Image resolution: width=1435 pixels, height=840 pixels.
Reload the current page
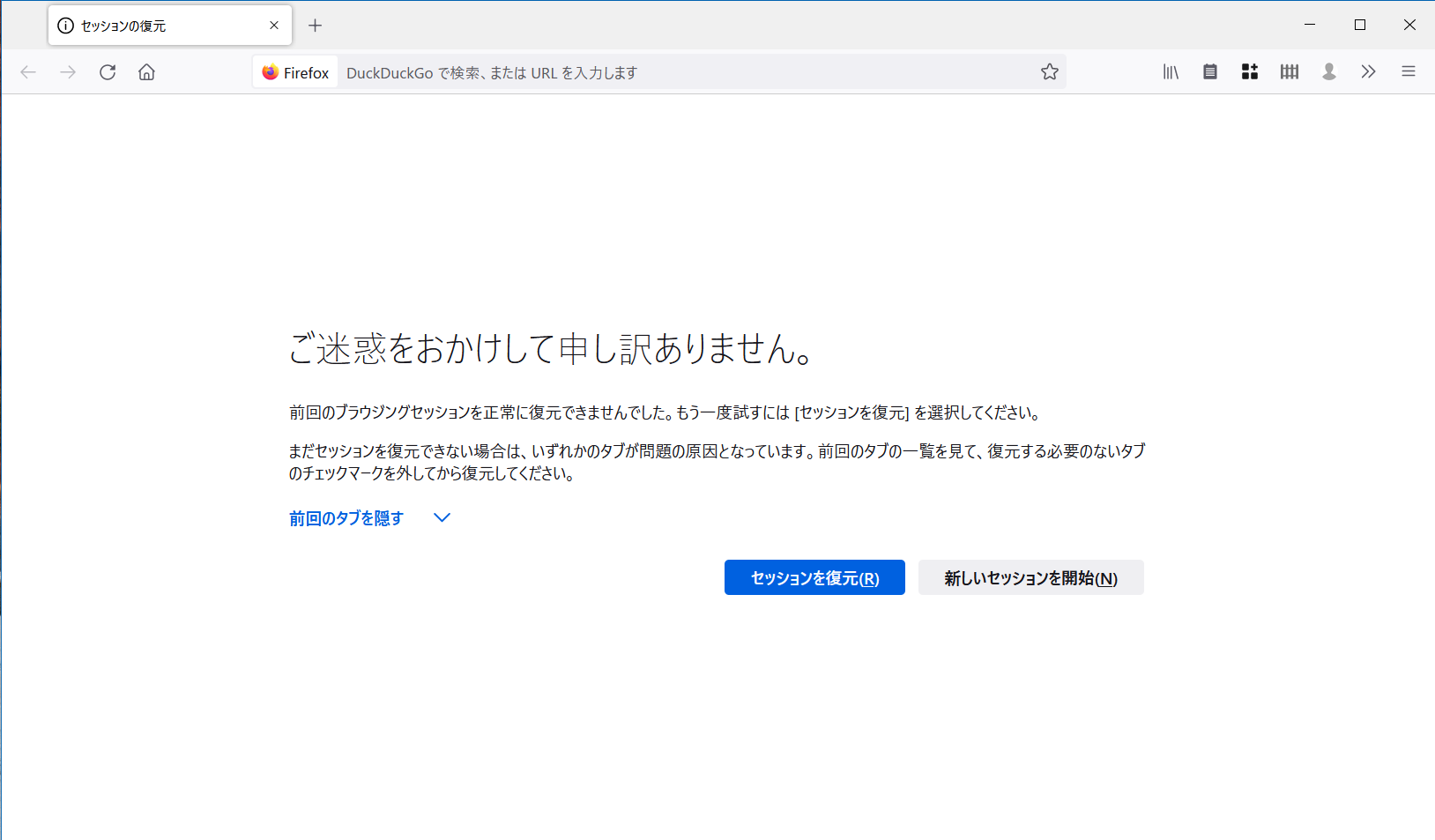pos(107,71)
